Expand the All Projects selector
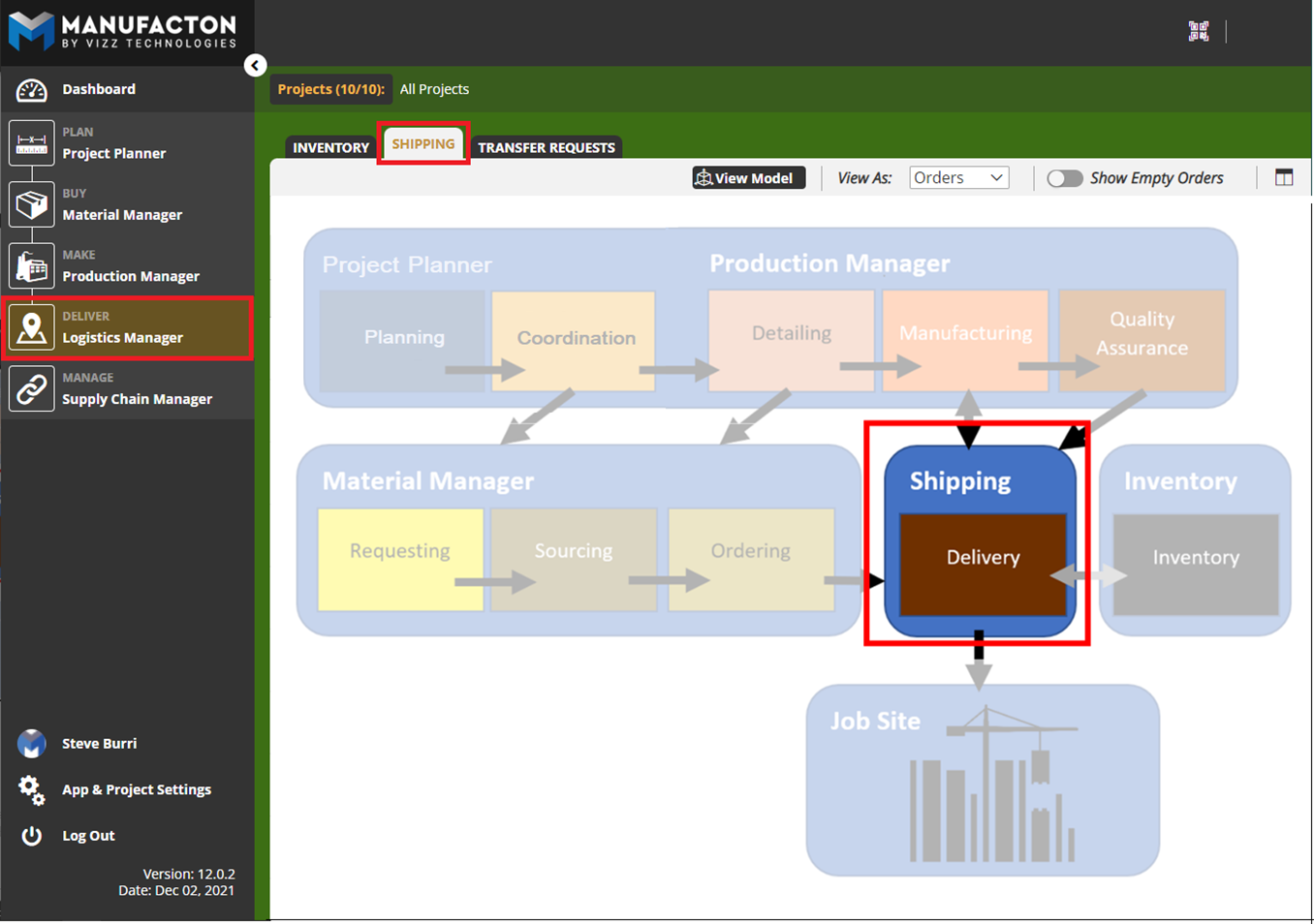This screenshot has width=1314, height=924. [x=434, y=89]
